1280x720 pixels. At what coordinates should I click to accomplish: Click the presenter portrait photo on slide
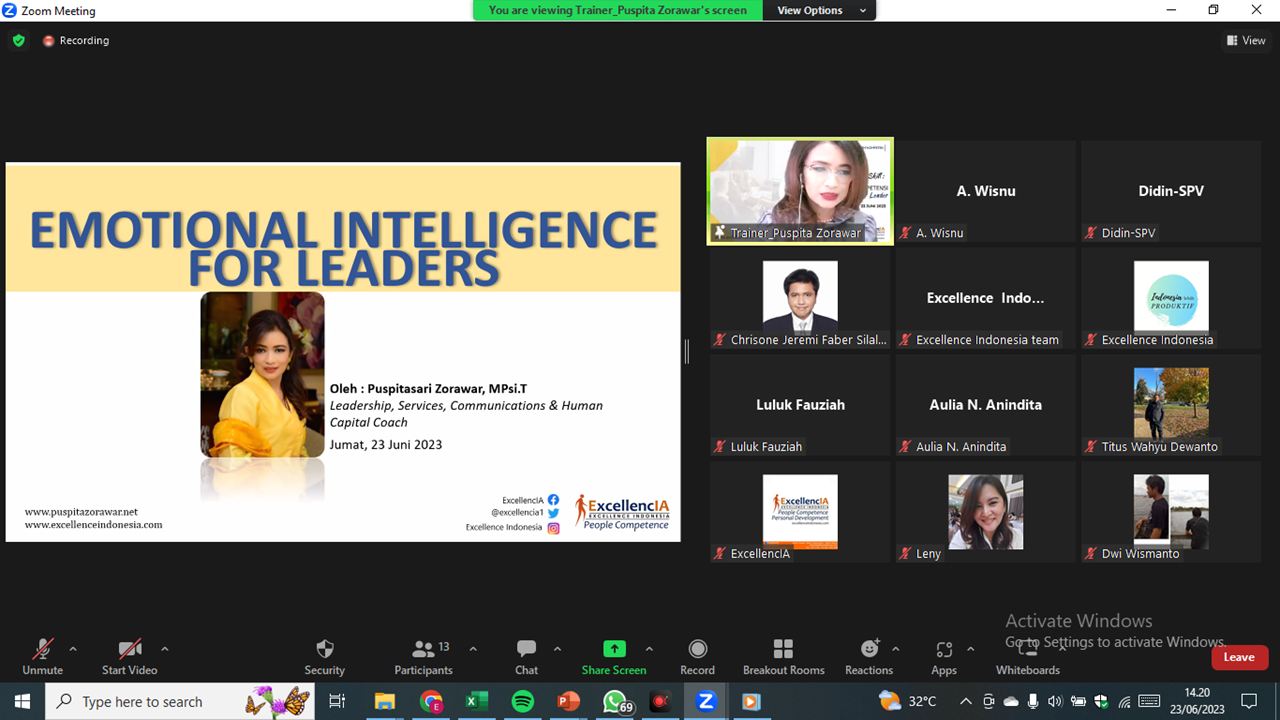[262, 374]
